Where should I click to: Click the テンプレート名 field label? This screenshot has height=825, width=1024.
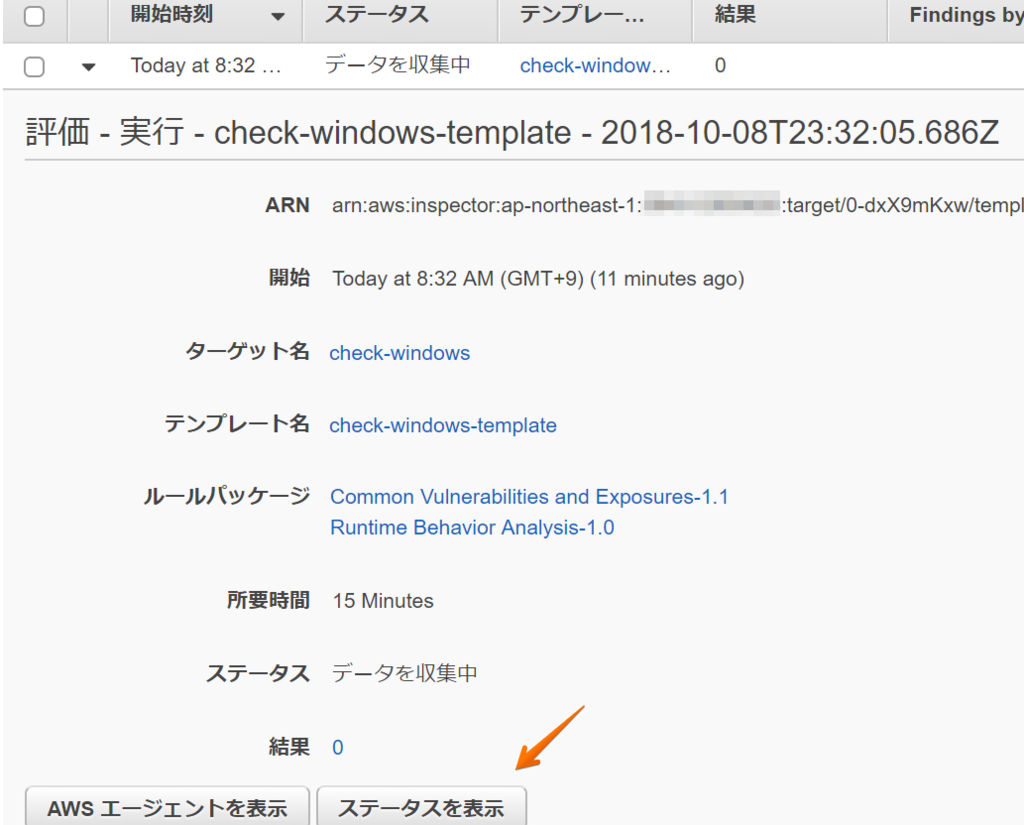coord(237,424)
